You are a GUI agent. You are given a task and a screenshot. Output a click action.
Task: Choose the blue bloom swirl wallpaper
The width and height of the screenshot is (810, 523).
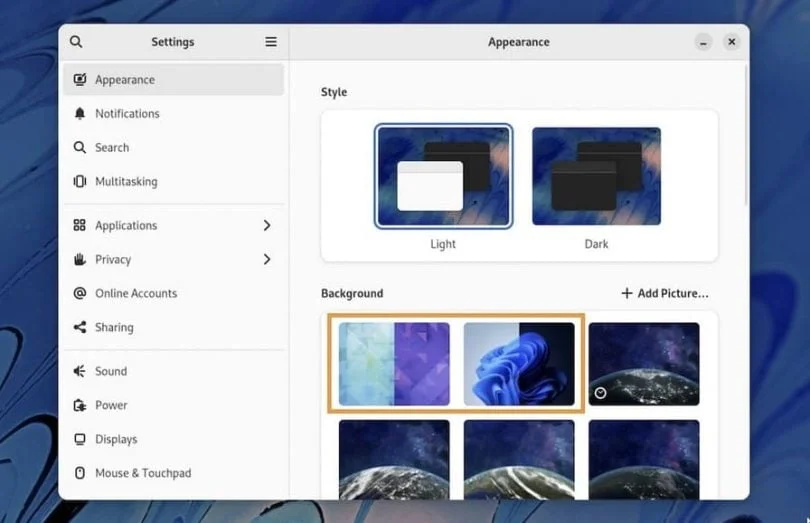[x=519, y=364]
